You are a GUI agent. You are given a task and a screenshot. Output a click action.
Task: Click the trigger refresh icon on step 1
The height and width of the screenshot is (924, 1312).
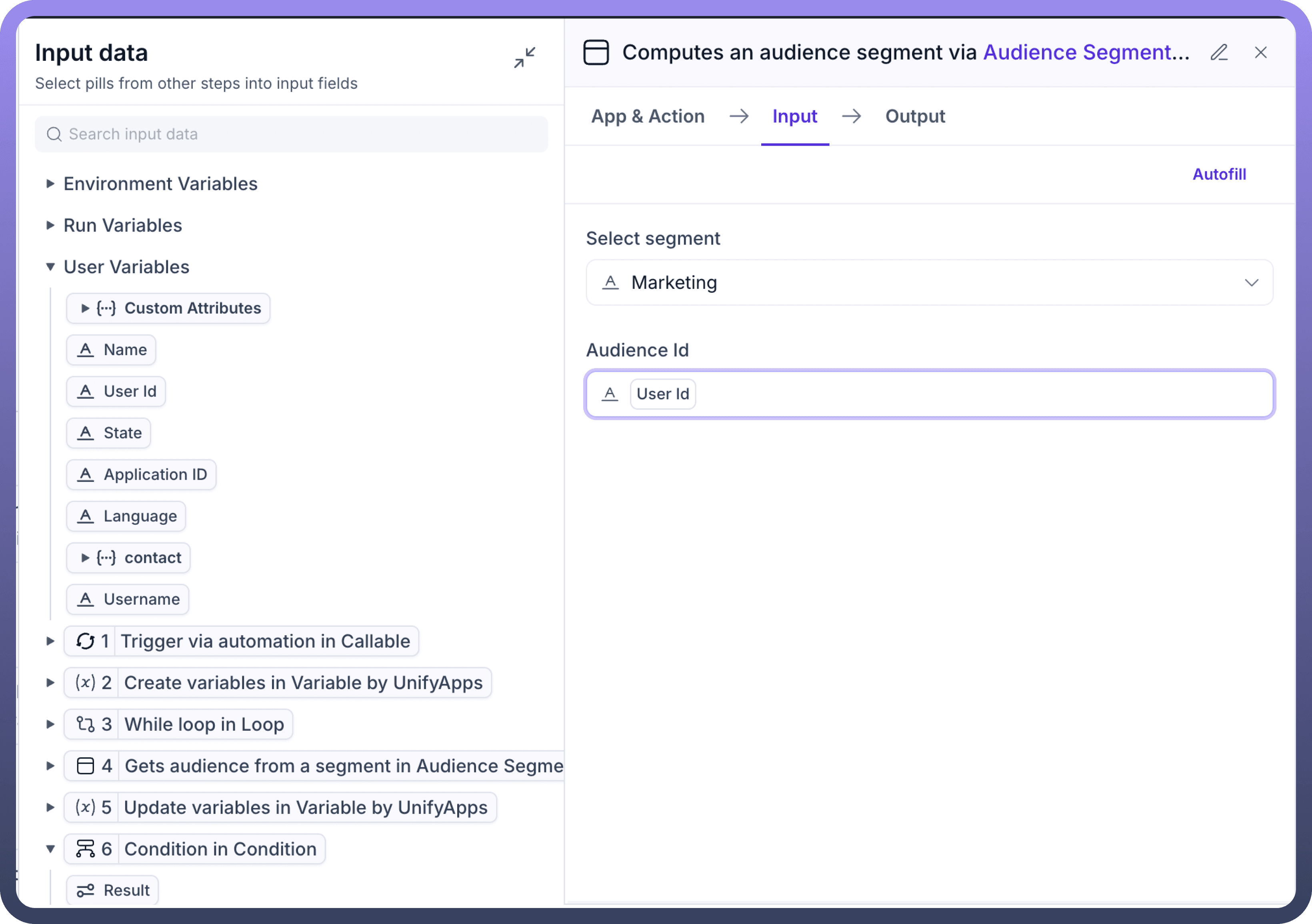[86, 641]
